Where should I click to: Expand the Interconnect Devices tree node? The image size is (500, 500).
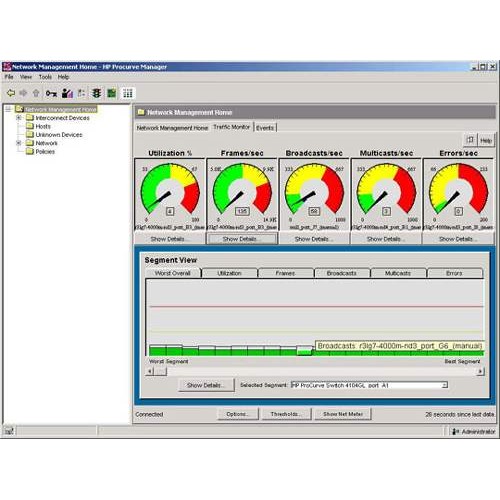click(19, 118)
